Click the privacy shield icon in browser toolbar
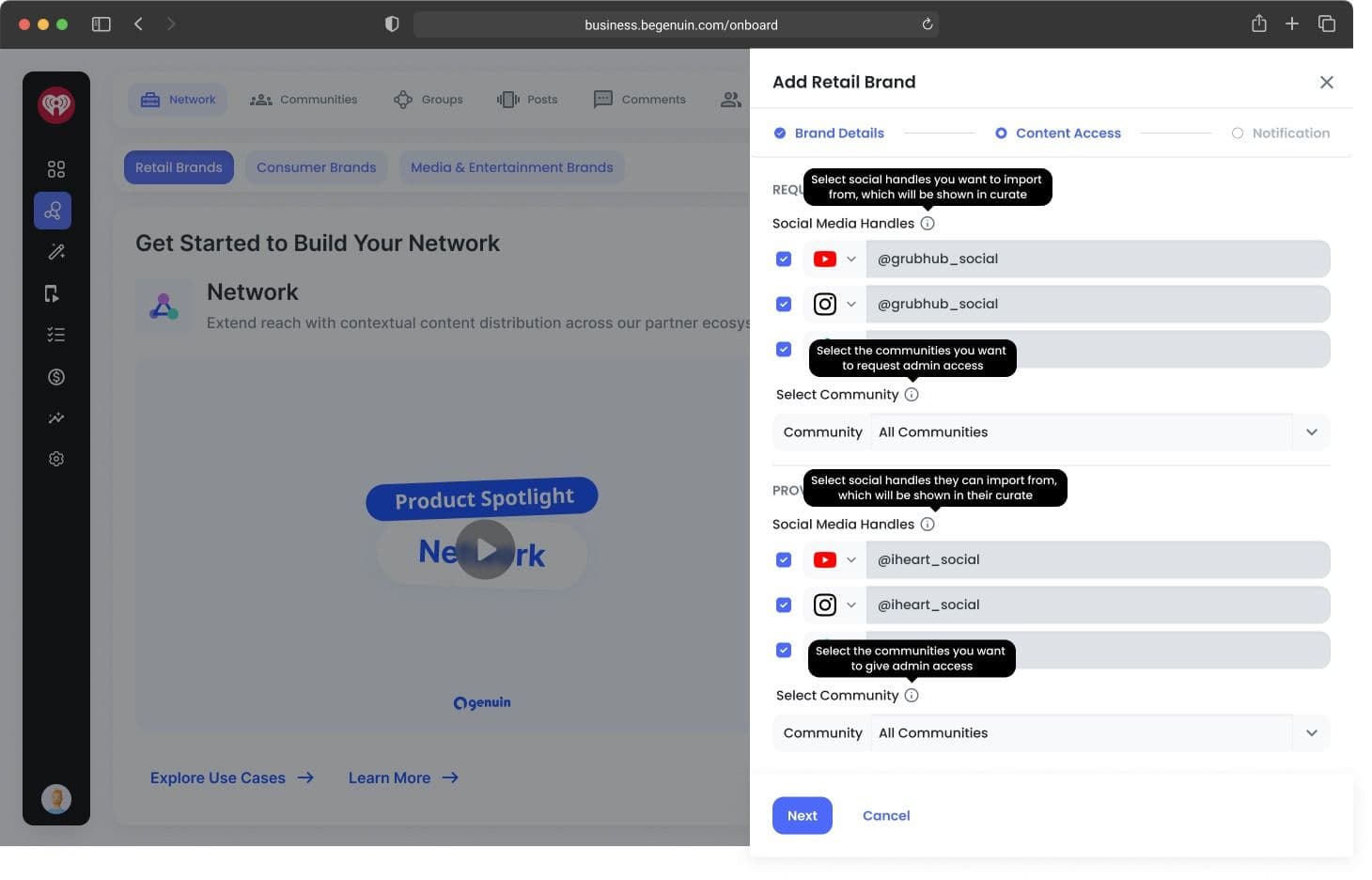 point(392,24)
